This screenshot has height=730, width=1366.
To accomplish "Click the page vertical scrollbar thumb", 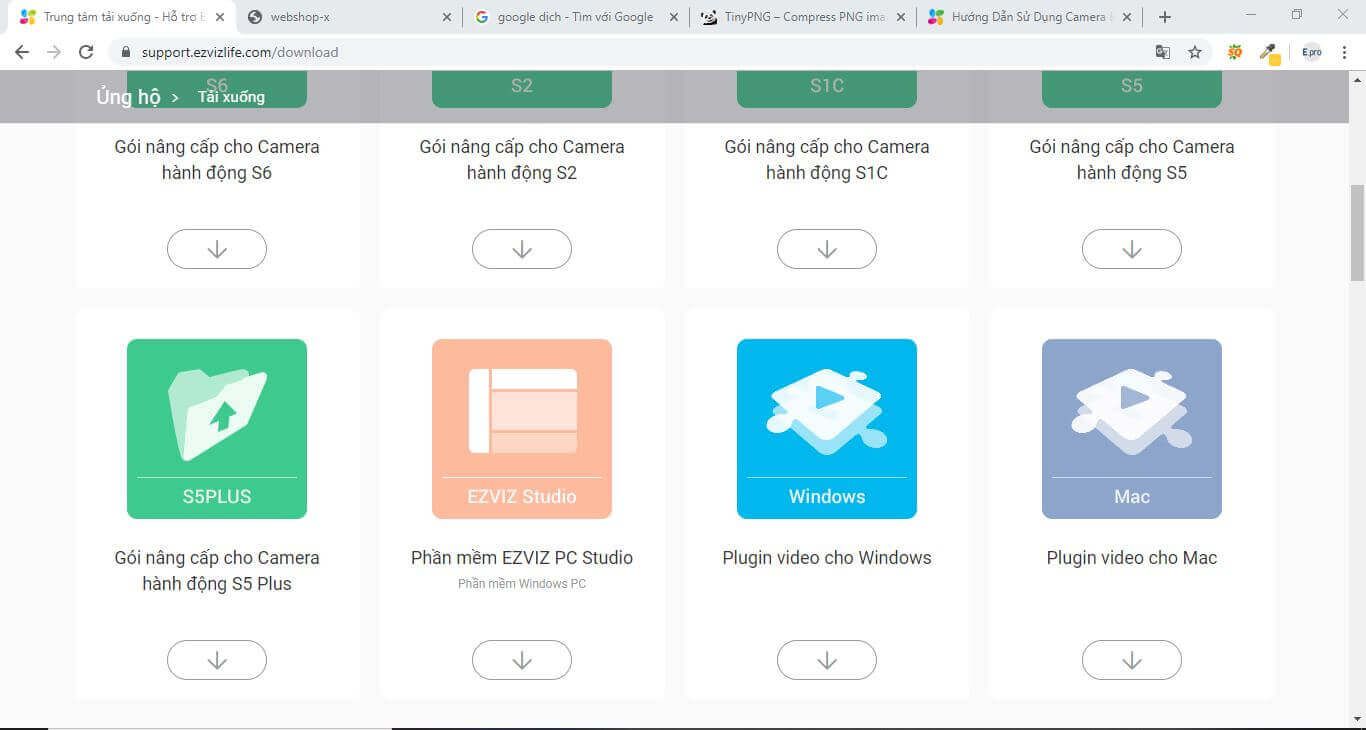I will [1357, 232].
